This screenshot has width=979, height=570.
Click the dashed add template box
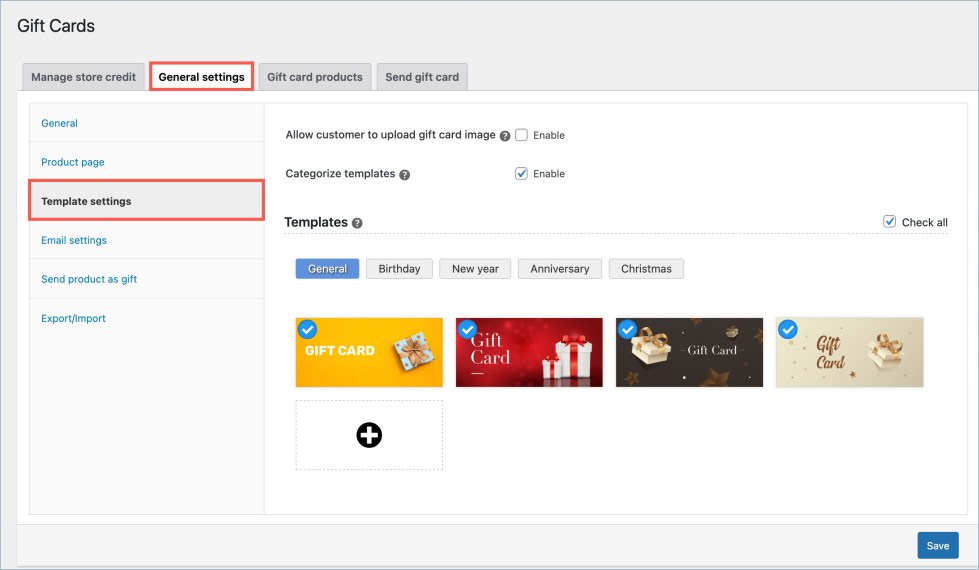click(x=369, y=435)
